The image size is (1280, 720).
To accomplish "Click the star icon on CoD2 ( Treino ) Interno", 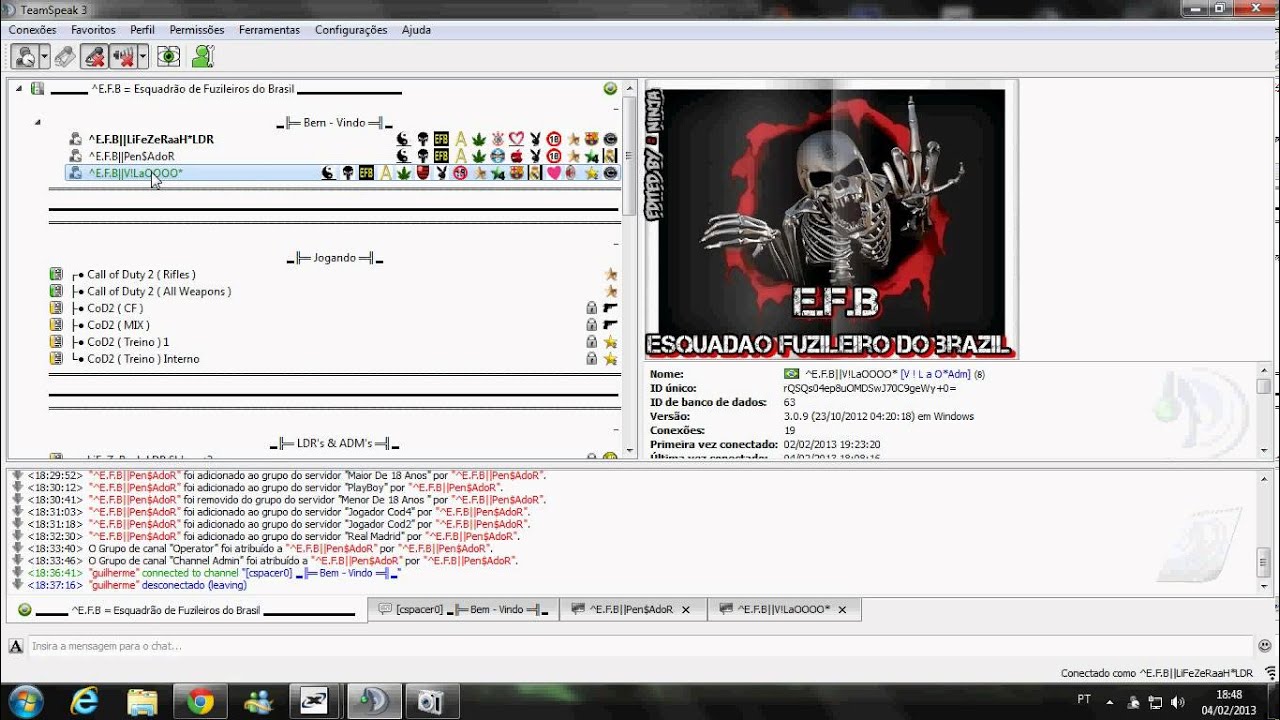I will point(610,359).
